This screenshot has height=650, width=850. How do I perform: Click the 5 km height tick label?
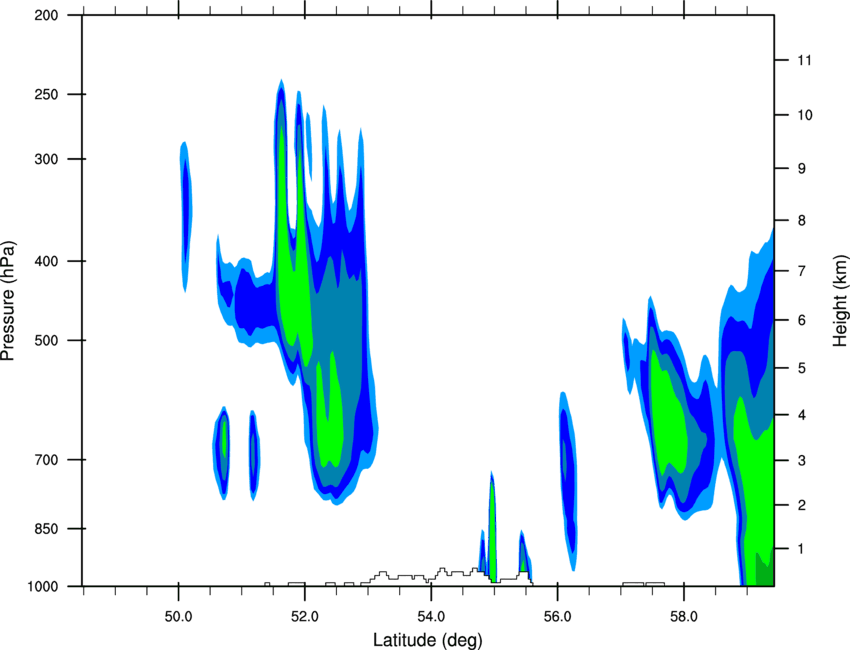pos(802,368)
